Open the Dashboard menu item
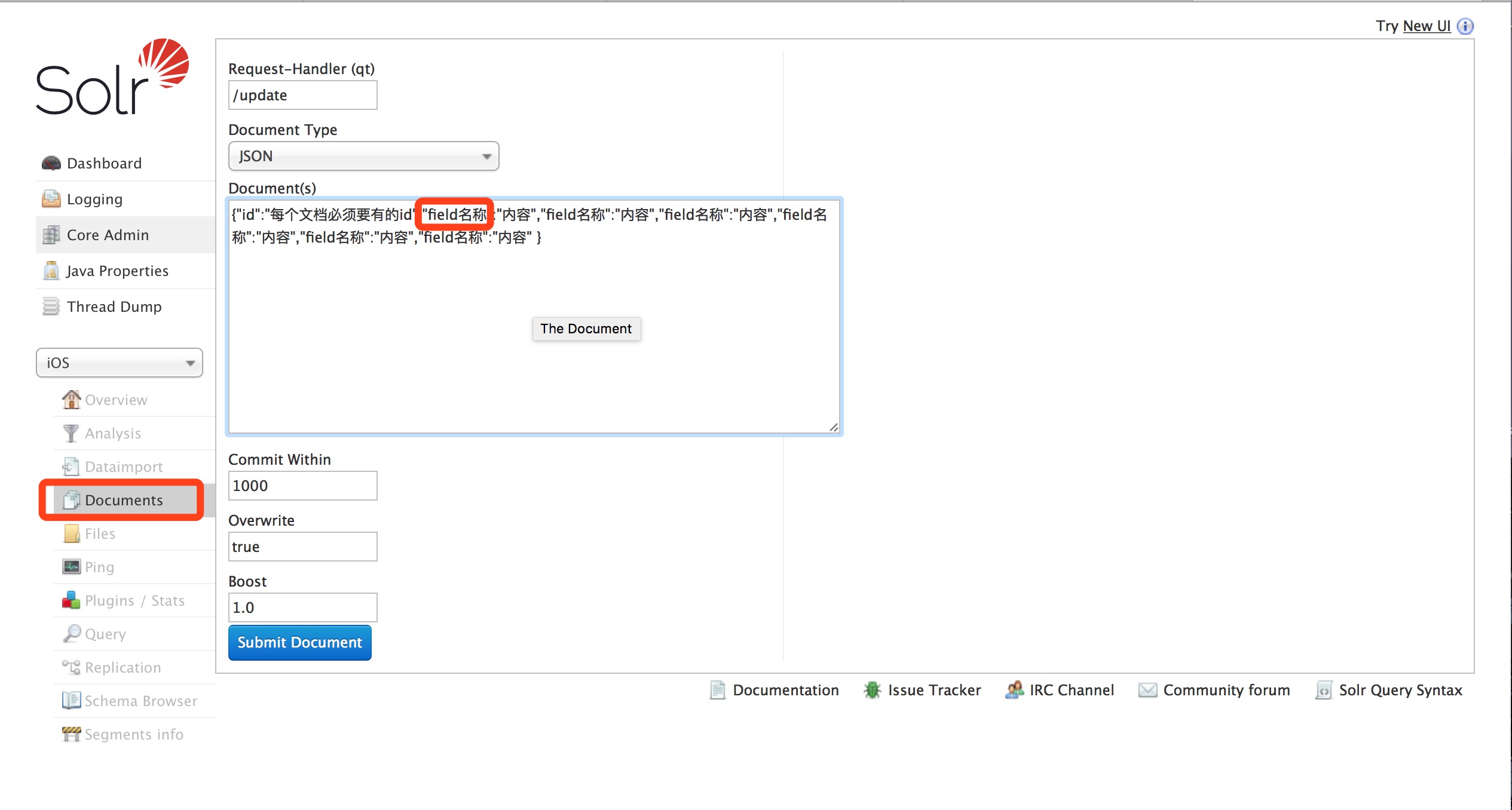Screen dimensions: 1512x810 pos(126,163)
